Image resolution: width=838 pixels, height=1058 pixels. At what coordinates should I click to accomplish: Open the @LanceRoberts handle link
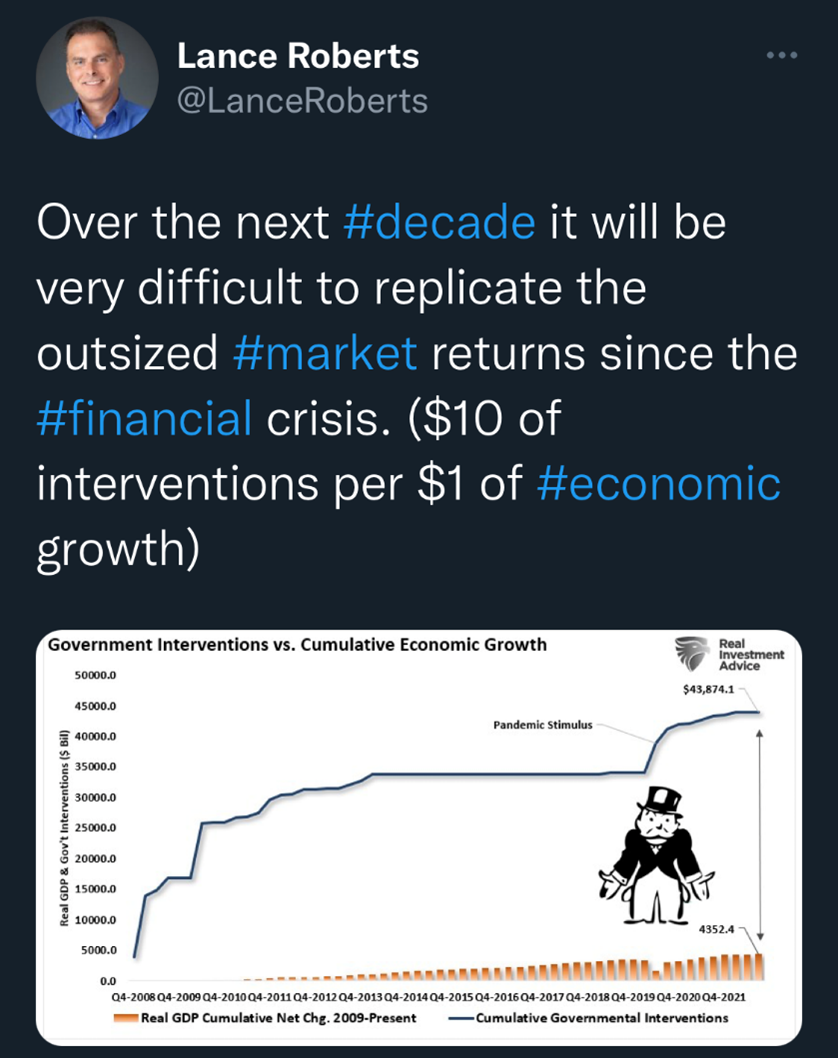[x=302, y=100]
